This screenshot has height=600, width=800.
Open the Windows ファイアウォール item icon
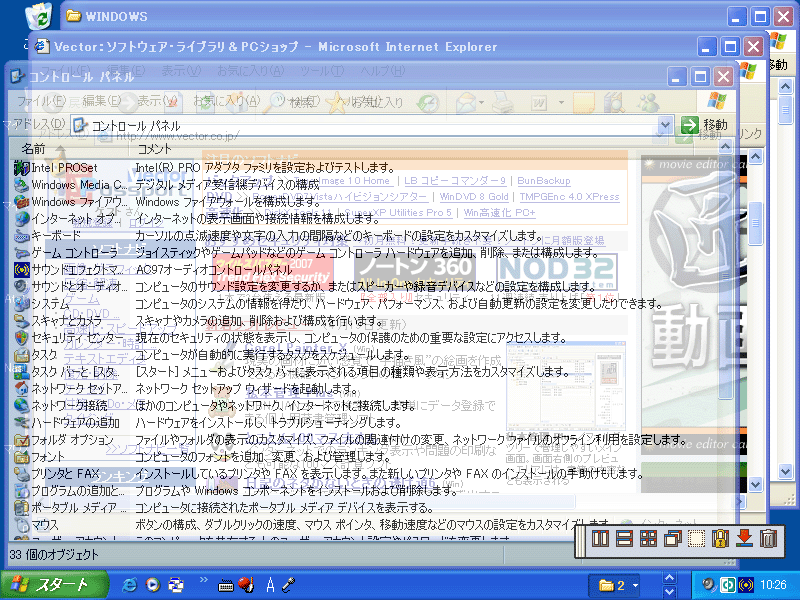click(x=21, y=202)
